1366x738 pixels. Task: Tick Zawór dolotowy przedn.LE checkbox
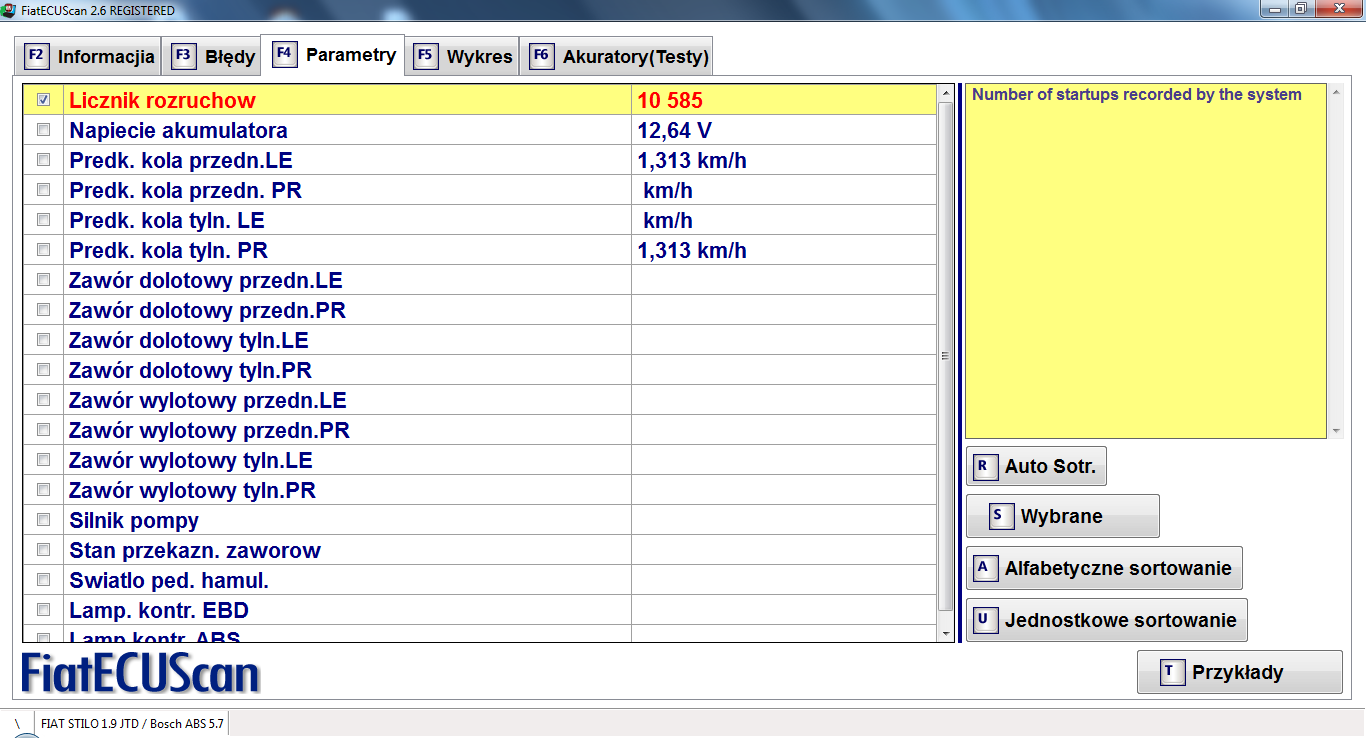pos(43,280)
